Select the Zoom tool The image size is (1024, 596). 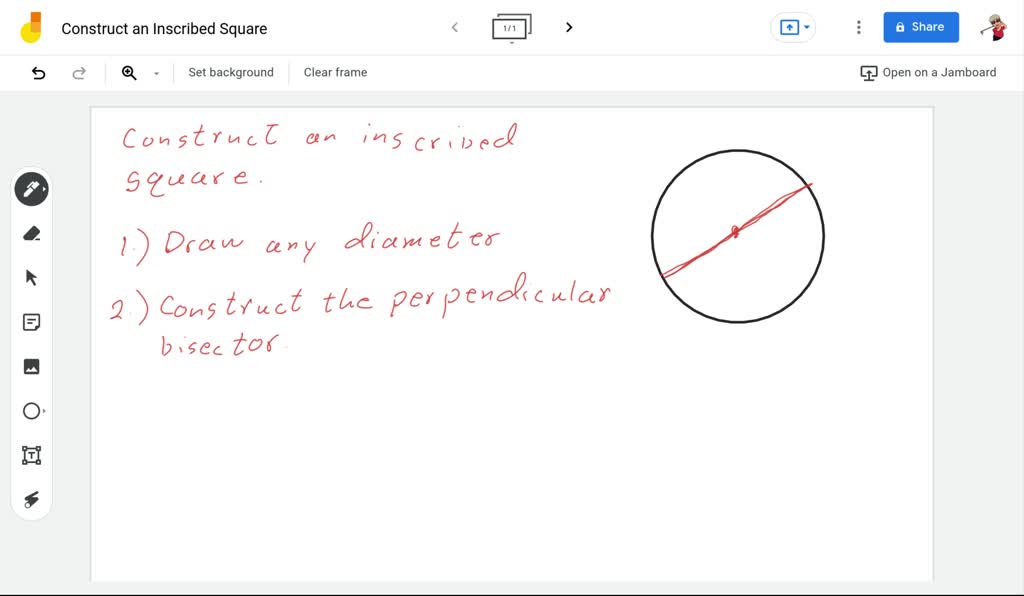pos(128,72)
